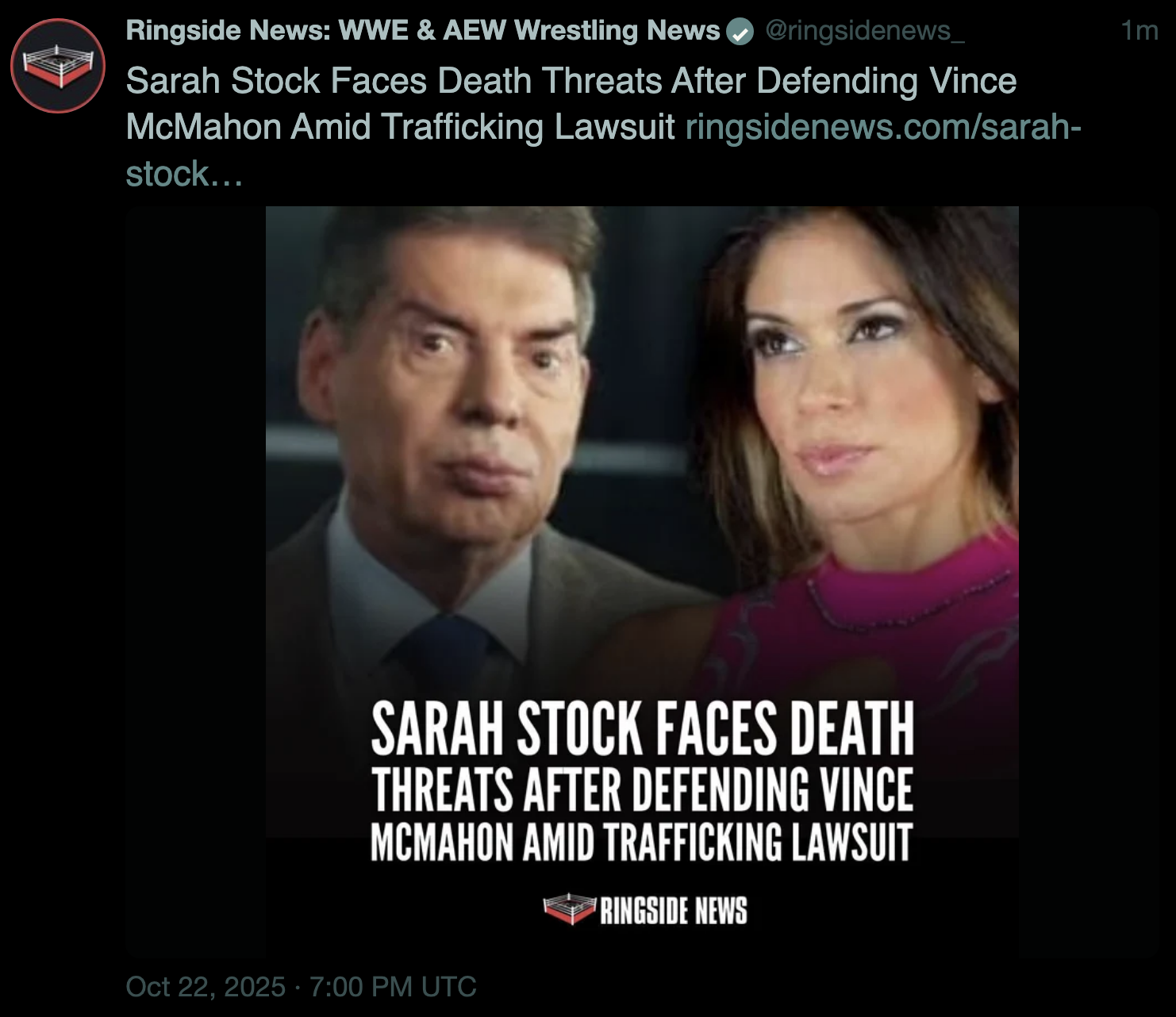Click the wrestling ring logo inside the image
Screen dimensions: 1176x1017
coord(569,910)
